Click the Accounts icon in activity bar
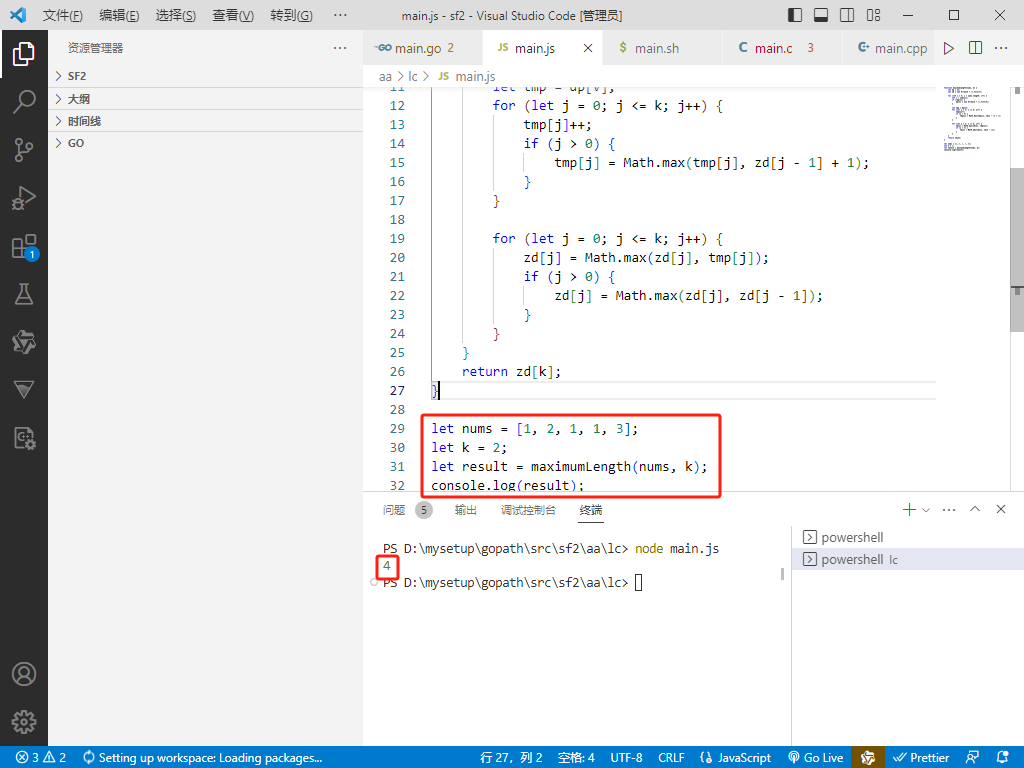The image size is (1024, 768). pyautogui.click(x=24, y=674)
